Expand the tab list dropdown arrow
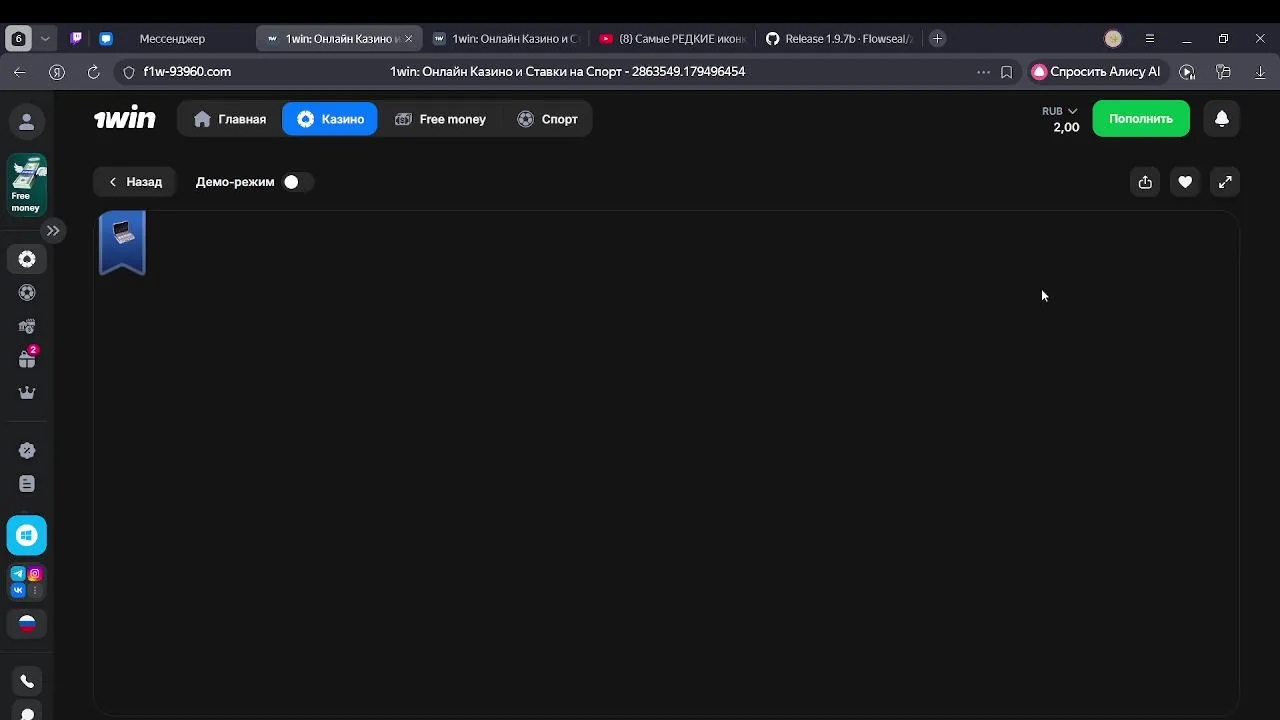This screenshot has width=1280, height=720. click(x=45, y=39)
